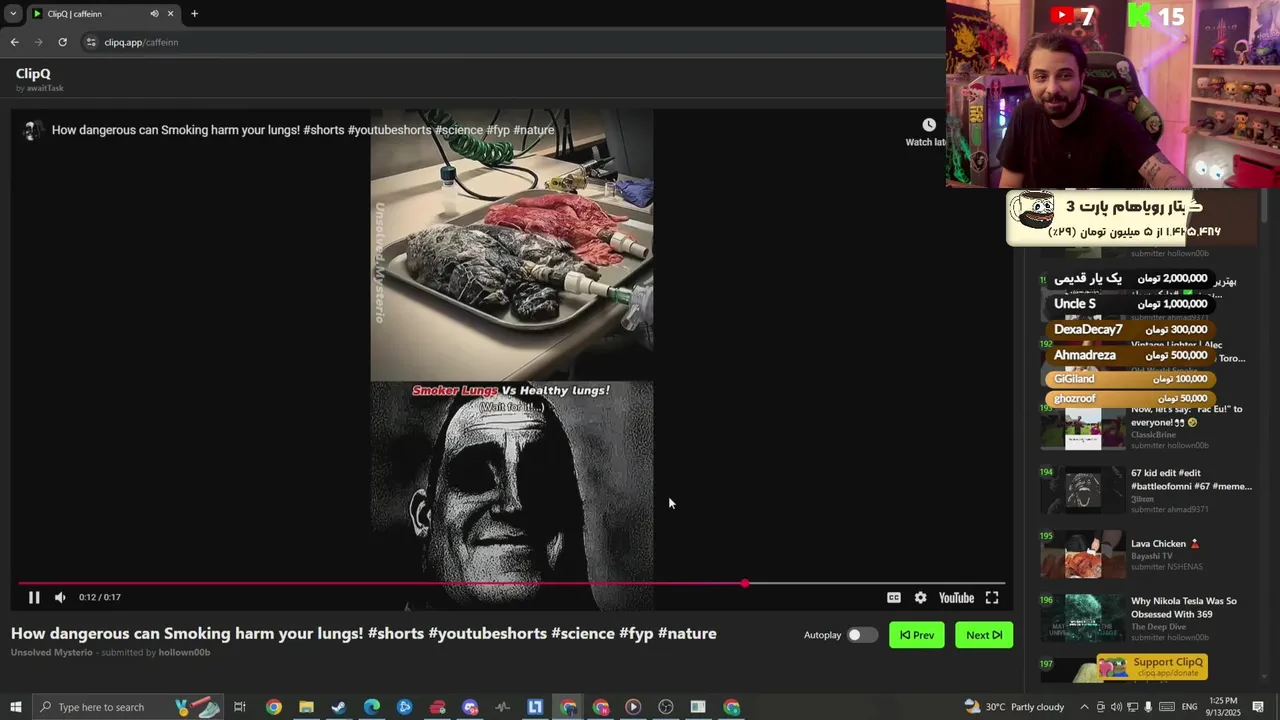Open the Nikola Tesla 369 clip thumbnail

point(1083,619)
